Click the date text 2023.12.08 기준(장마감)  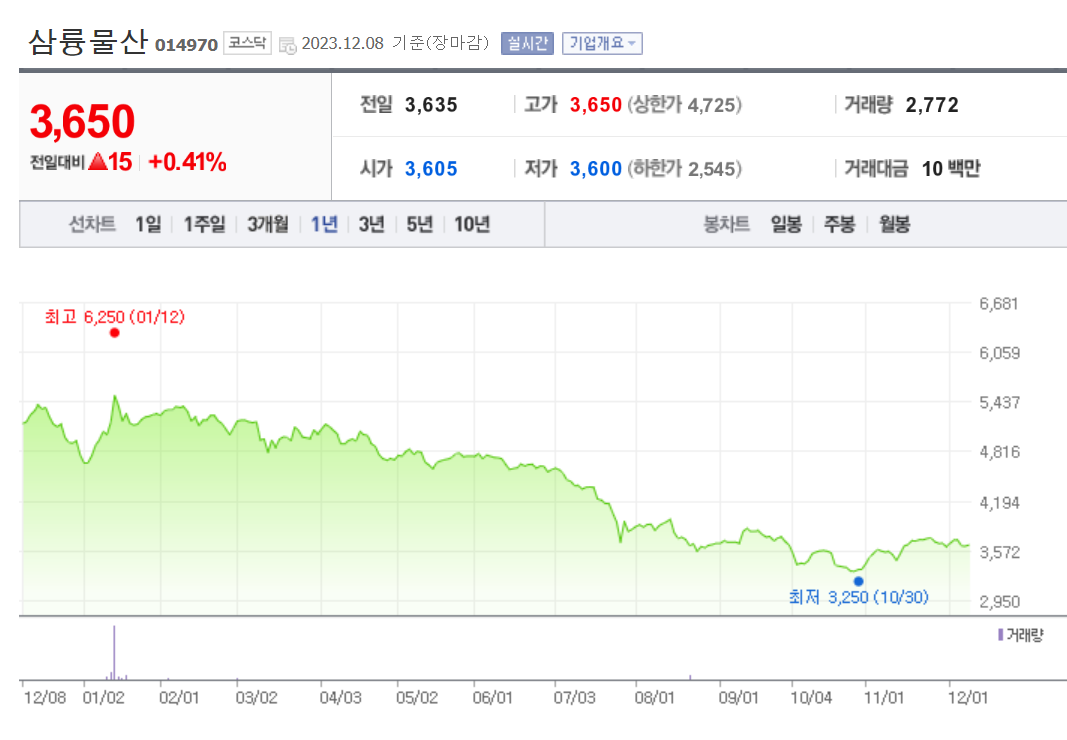pyautogui.click(x=395, y=43)
